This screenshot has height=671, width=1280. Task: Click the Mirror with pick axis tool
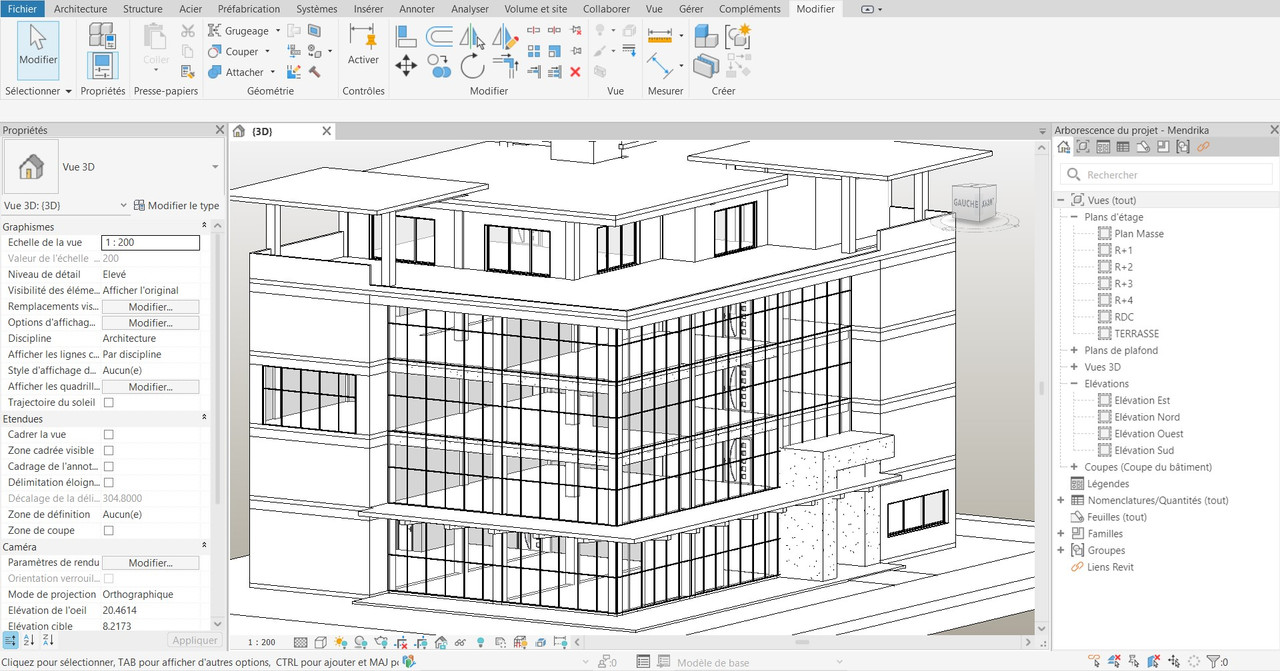click(472, 37)
